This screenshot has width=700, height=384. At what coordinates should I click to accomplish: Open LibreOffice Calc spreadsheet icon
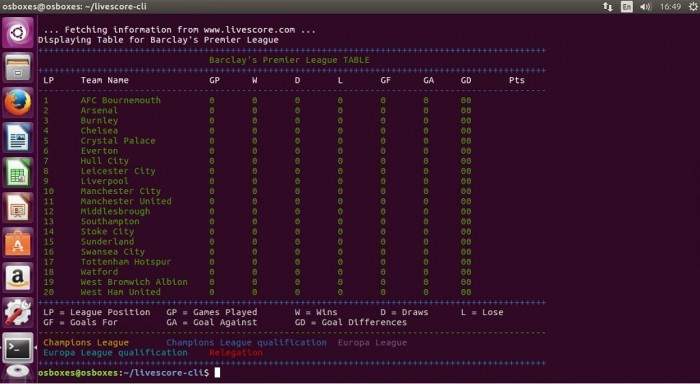pos(18,172)
